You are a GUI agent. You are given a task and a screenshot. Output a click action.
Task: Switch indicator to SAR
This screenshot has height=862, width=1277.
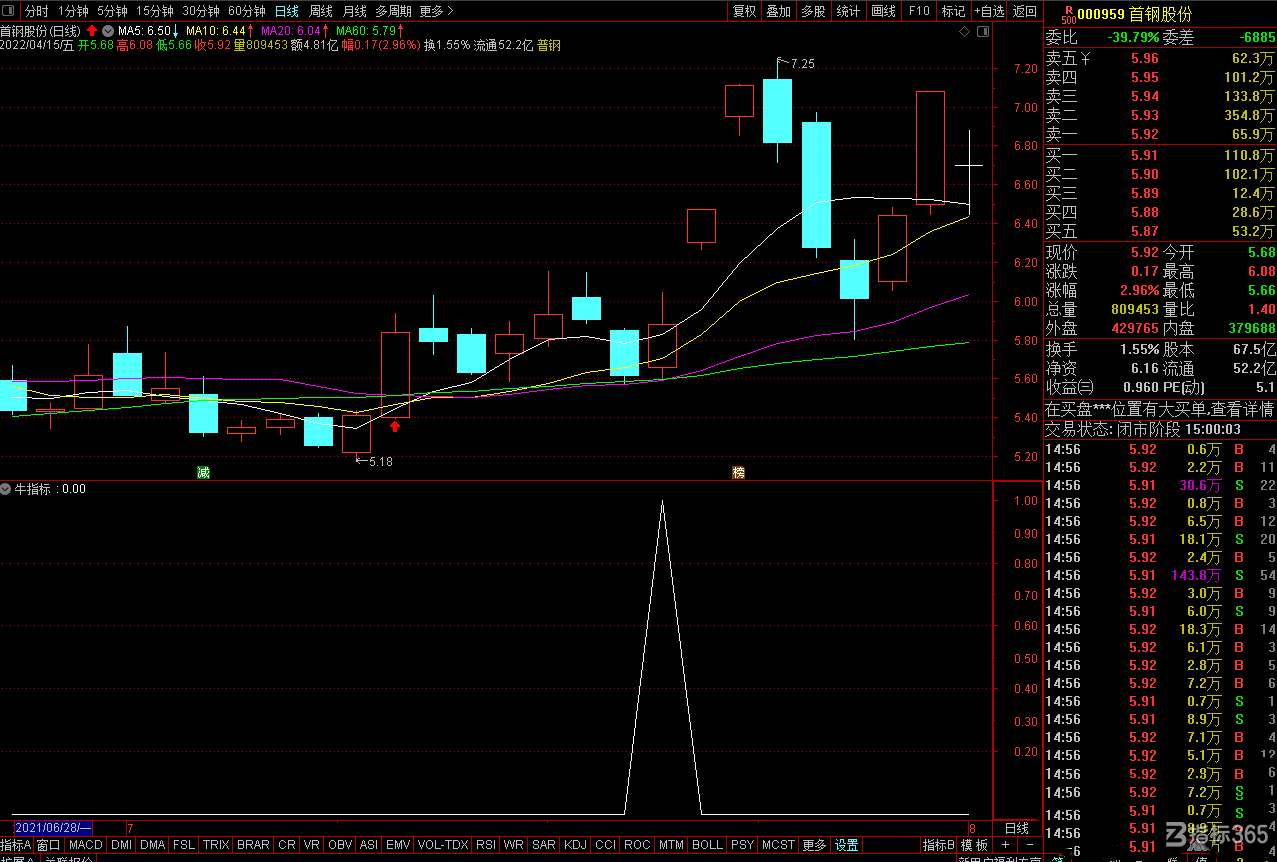coord(544,845)
